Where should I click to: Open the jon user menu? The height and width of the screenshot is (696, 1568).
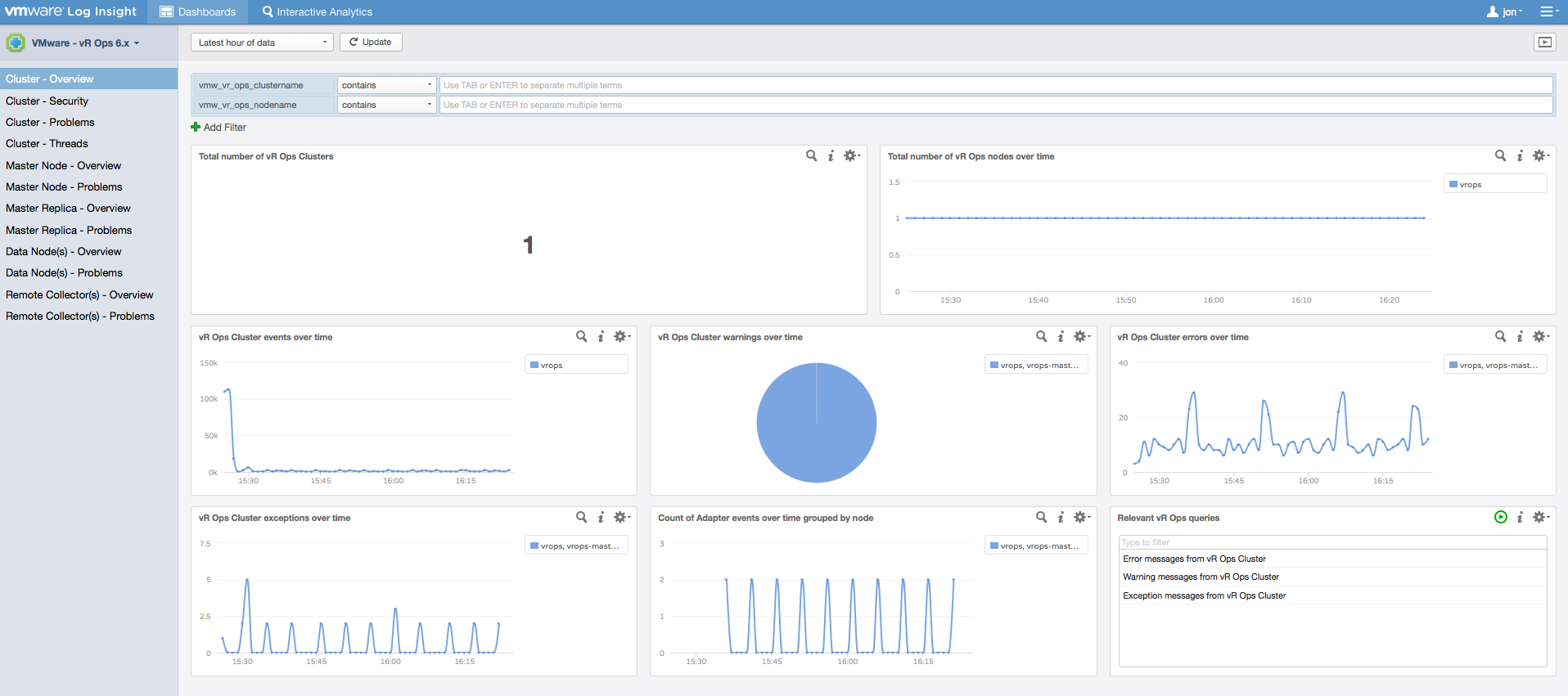1505,11
